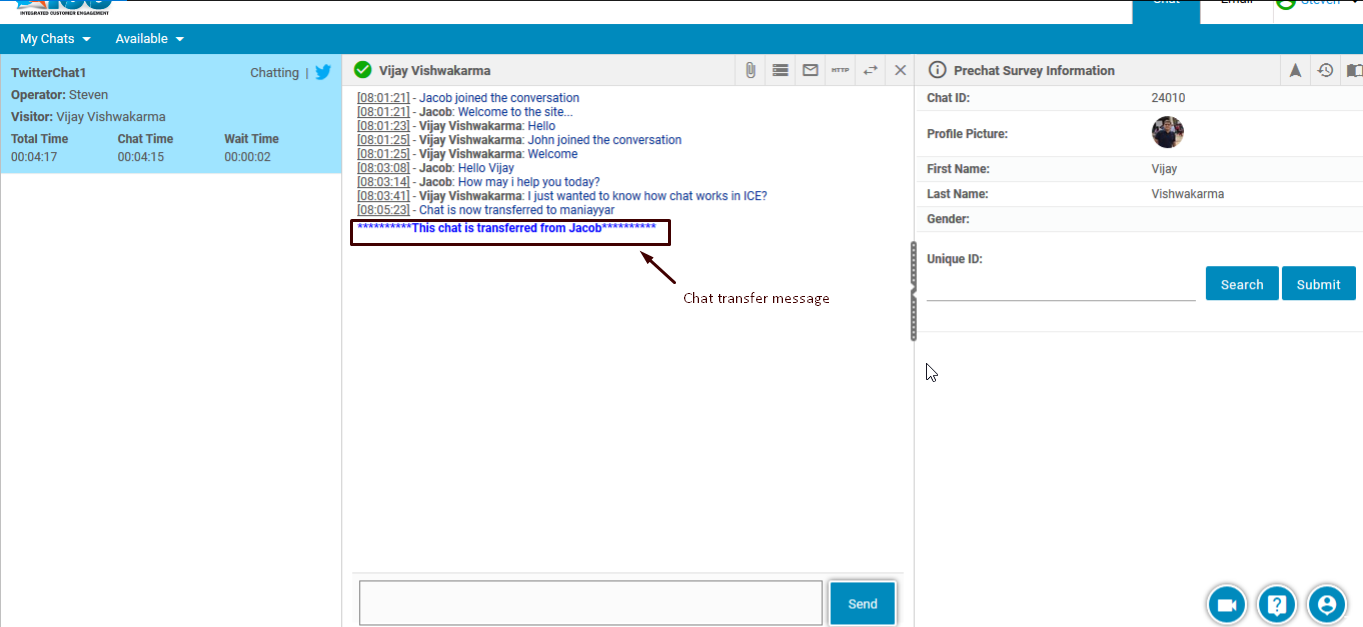
Task: Click the Search button
Action: point(1241,284)
